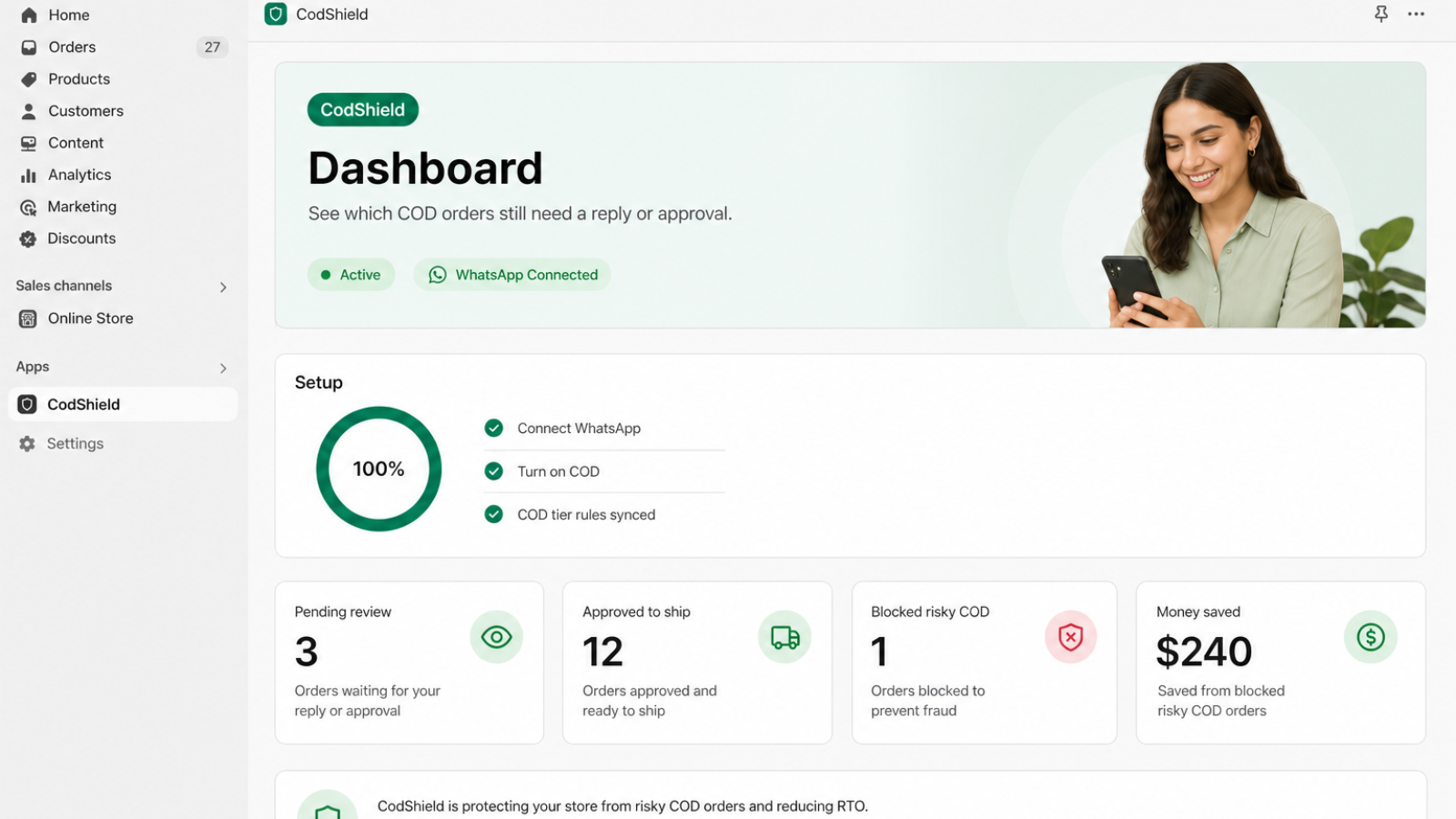Click the "12" approved orders count
Image resolution: width=1456 pixels, height=819 pixels.
point(602,652)
